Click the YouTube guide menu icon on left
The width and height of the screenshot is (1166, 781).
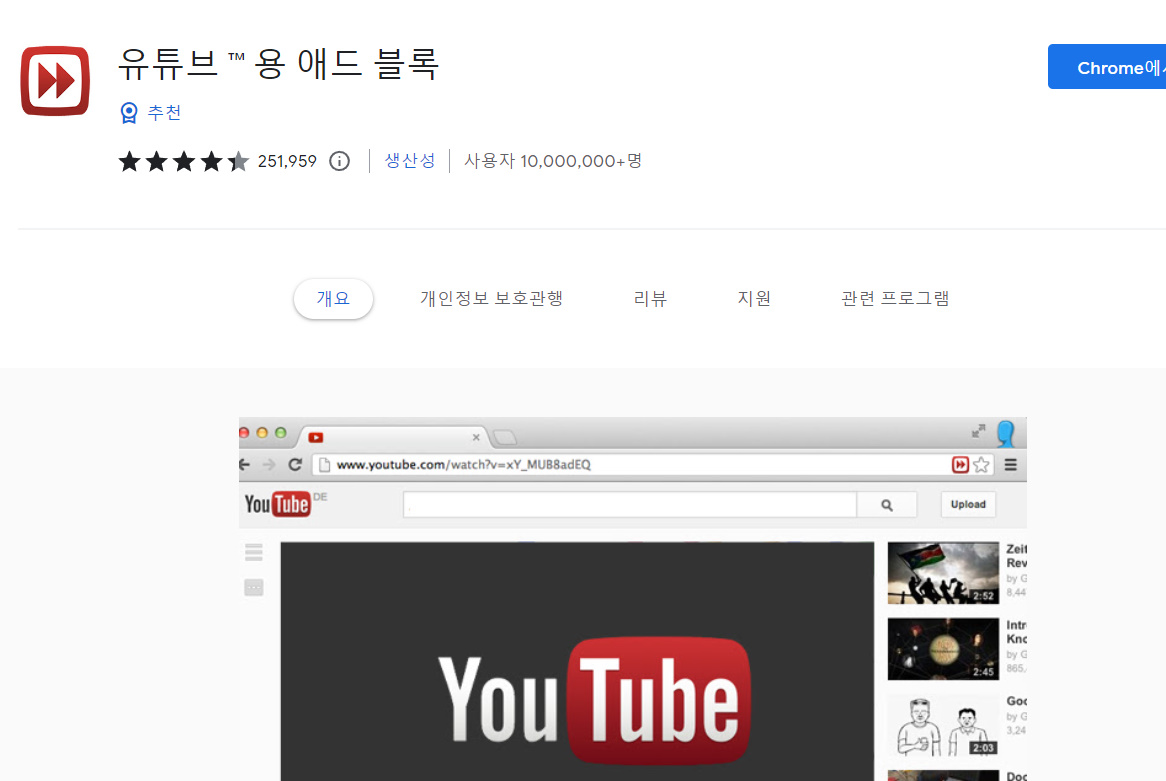[254, 552]
